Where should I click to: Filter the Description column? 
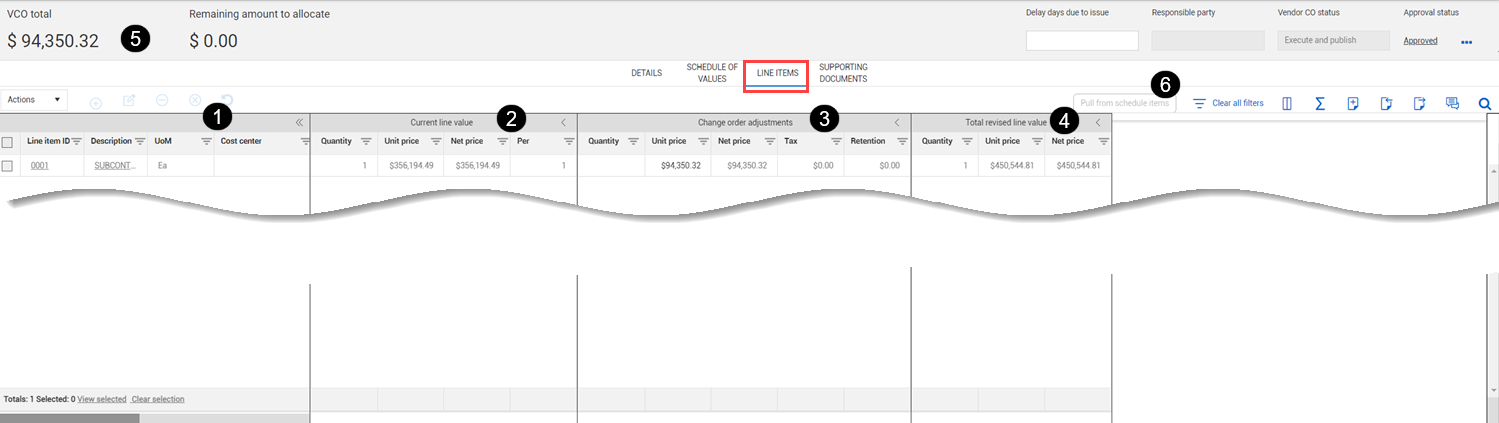[140, 142]
